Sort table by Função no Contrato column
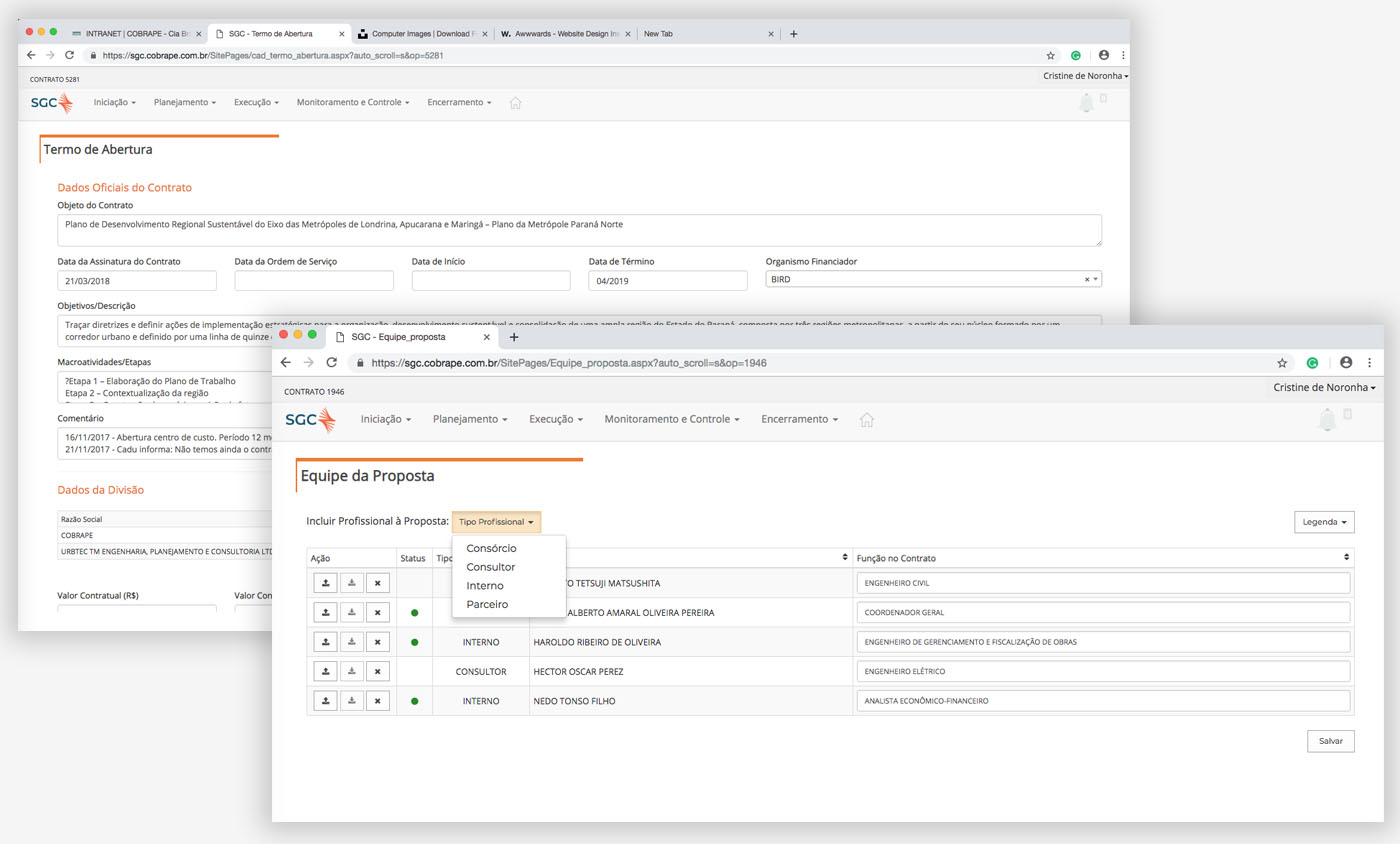1400x844 pixels. (x=1346, y=557)
